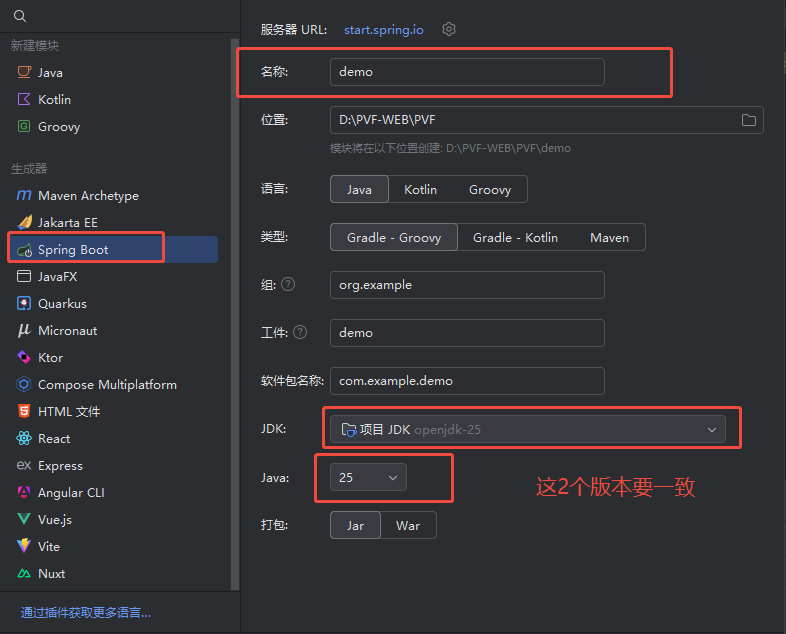Click the left generator list scrollbar

pyautogui.click(x=235, y=314)
